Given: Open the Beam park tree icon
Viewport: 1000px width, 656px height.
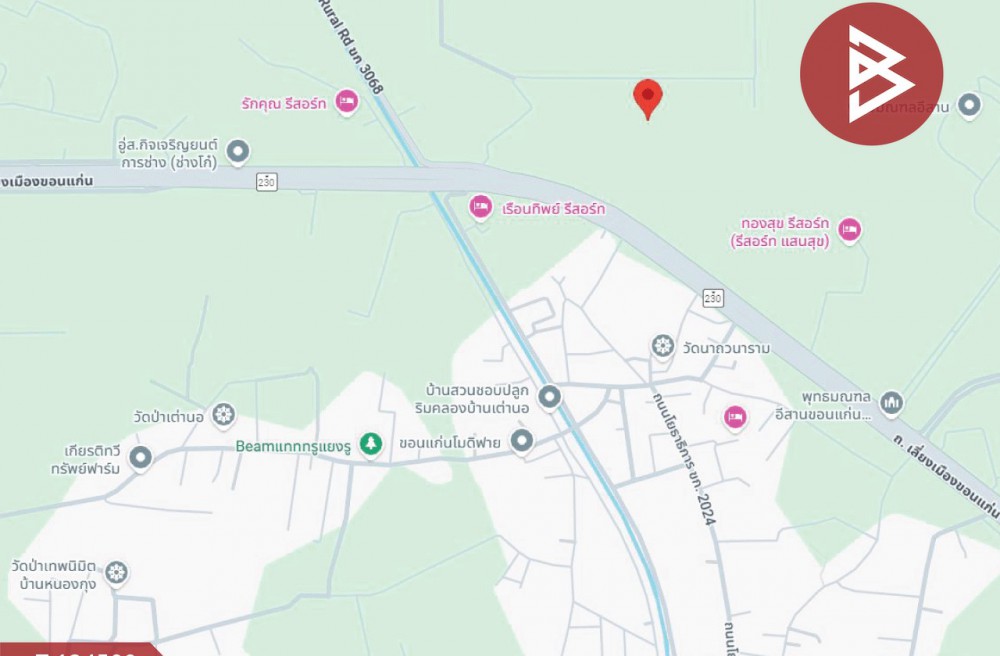Looking at the screenshot, I should tap(371, 444).
